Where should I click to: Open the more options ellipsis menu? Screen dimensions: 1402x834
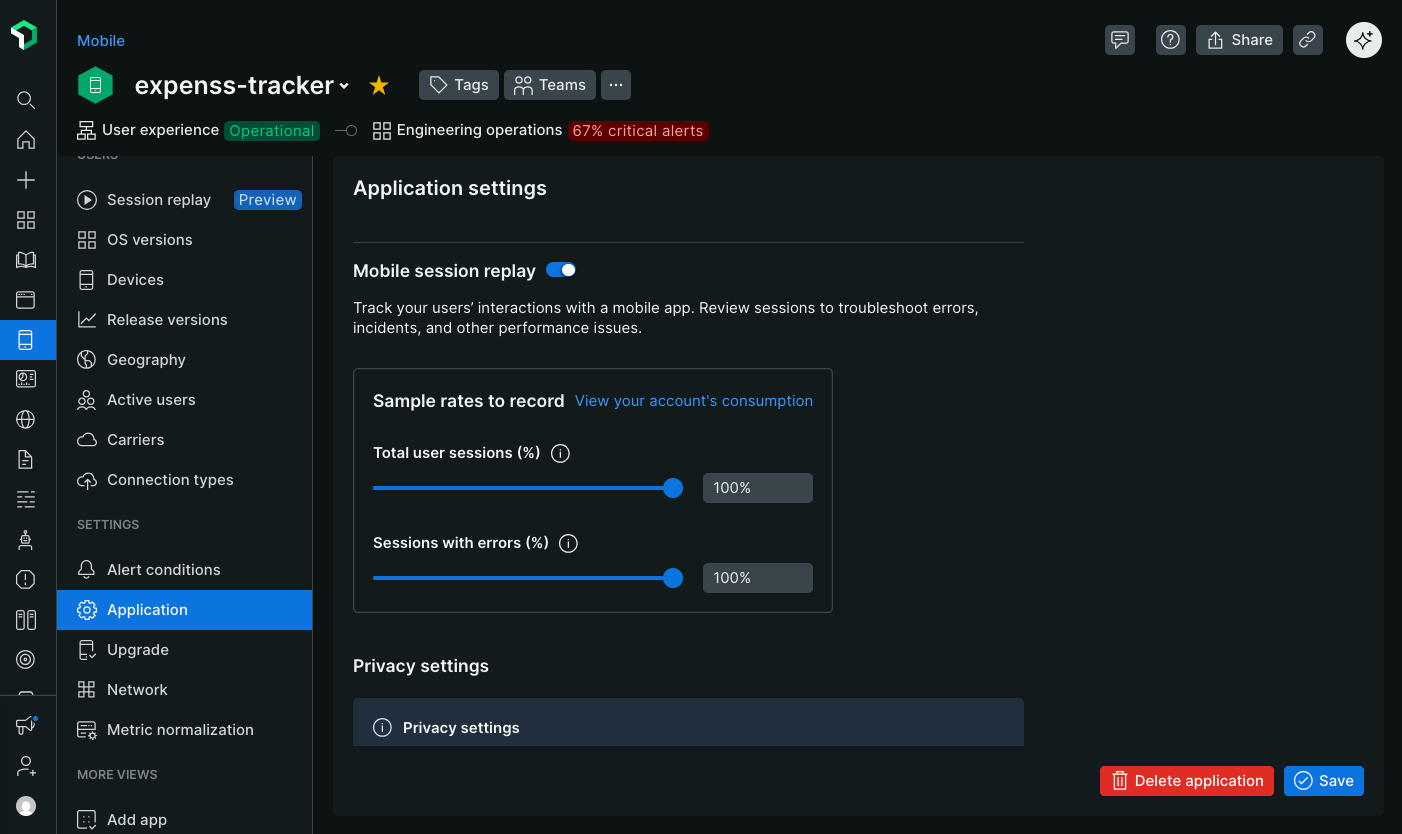click(x=616, y=85)
